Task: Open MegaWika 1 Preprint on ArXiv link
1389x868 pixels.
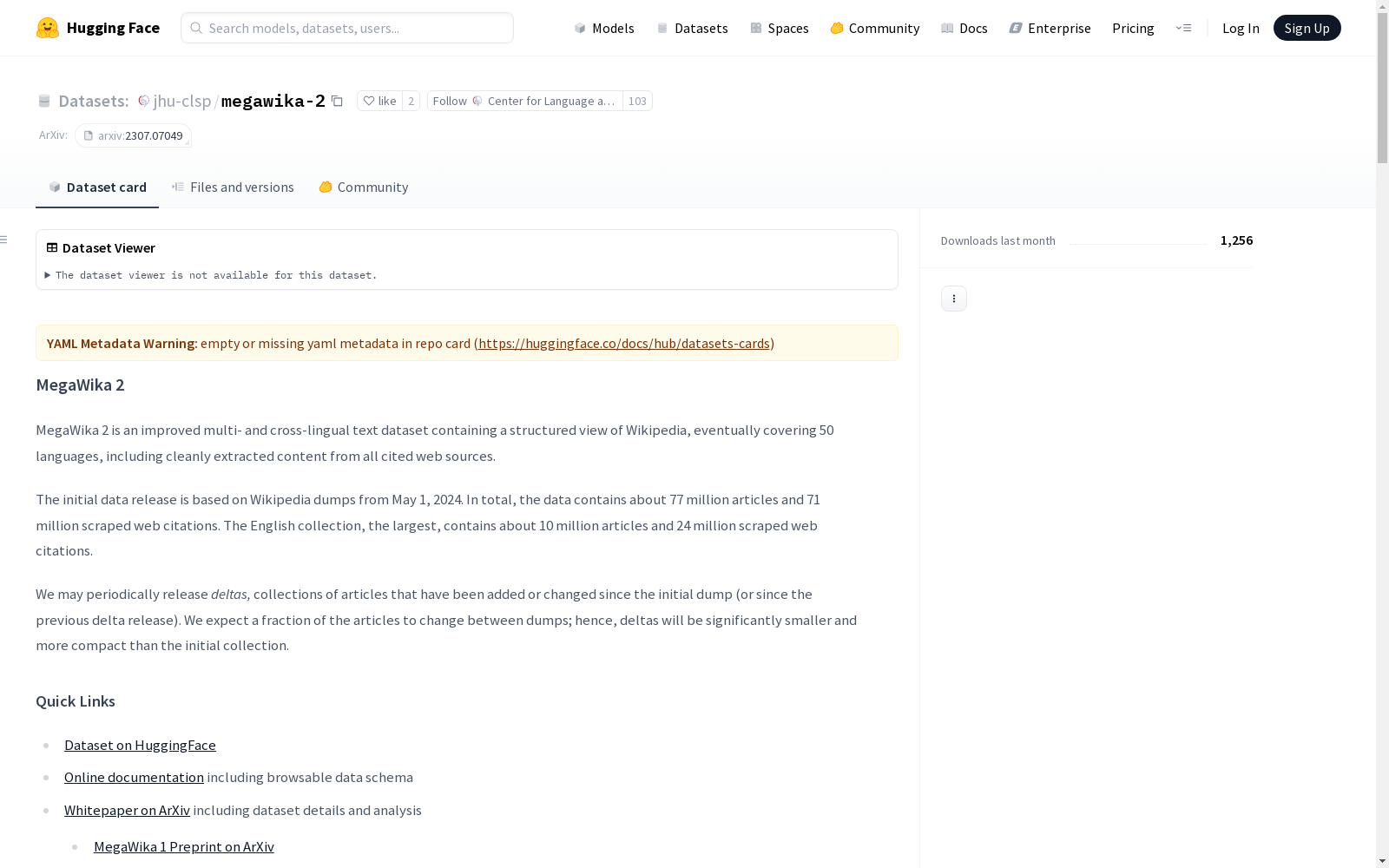Action: [184, 846]
